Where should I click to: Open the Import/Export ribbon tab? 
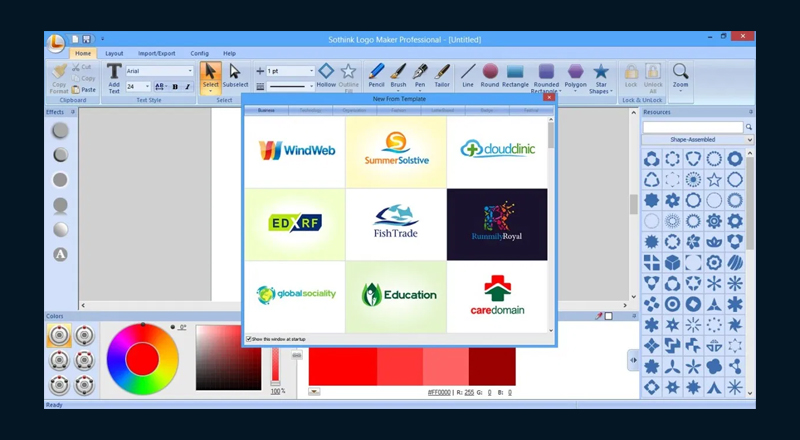[156, 53]
